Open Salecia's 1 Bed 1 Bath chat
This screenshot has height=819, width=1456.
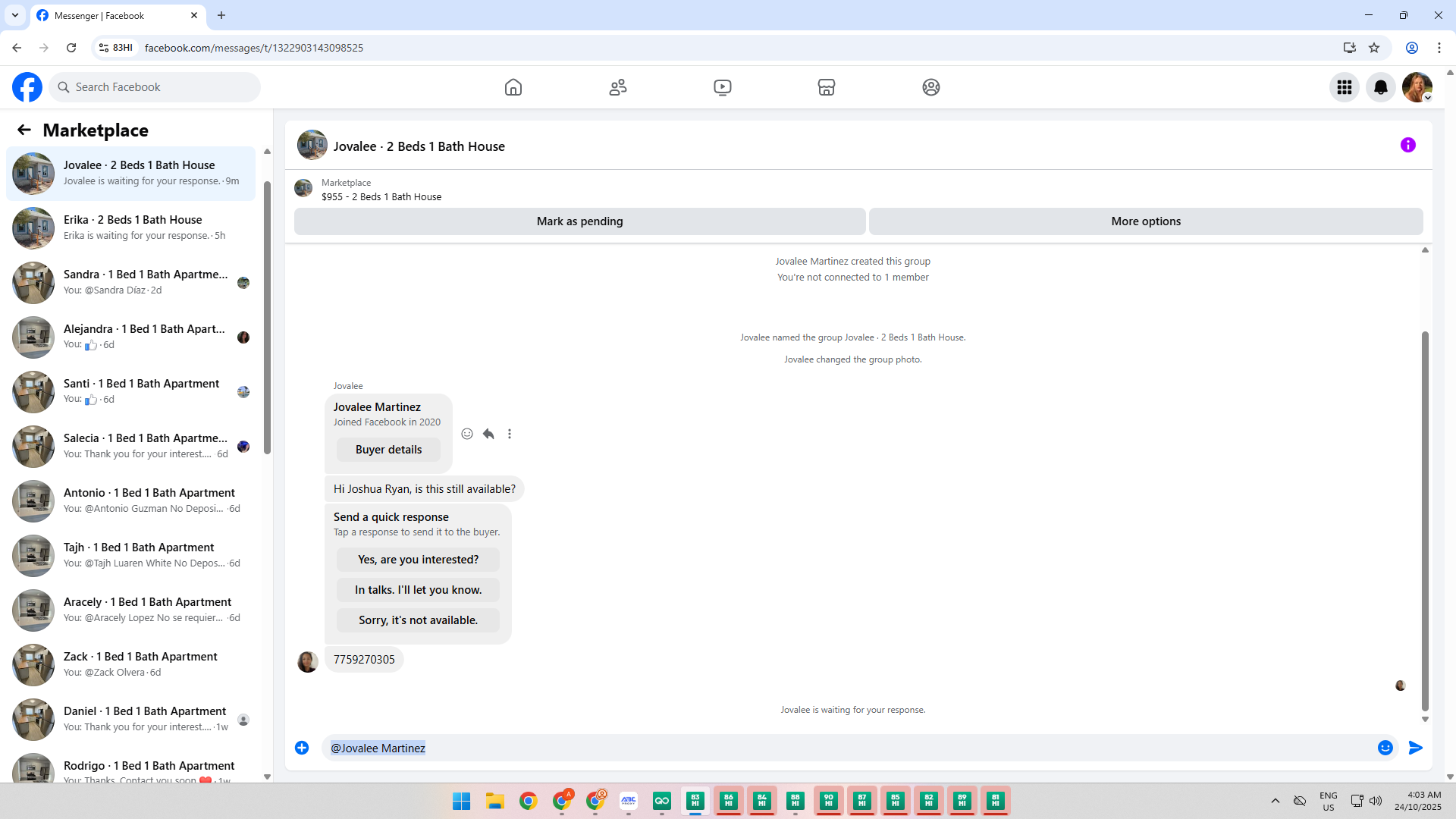130,446
